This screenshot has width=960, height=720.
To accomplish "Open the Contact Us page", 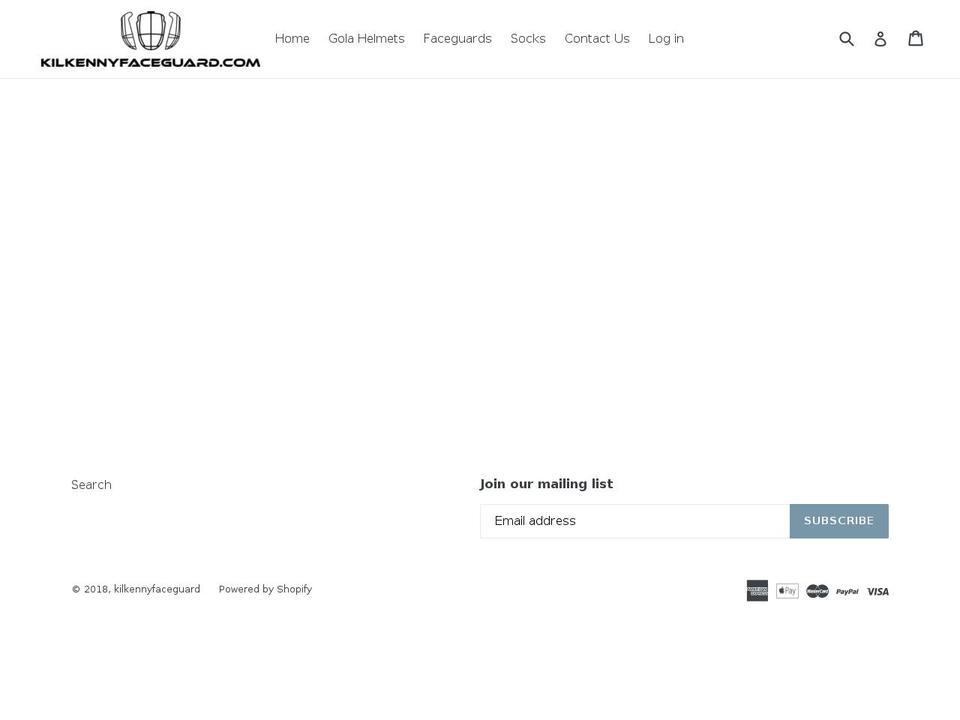I will [x=597, y=39].
